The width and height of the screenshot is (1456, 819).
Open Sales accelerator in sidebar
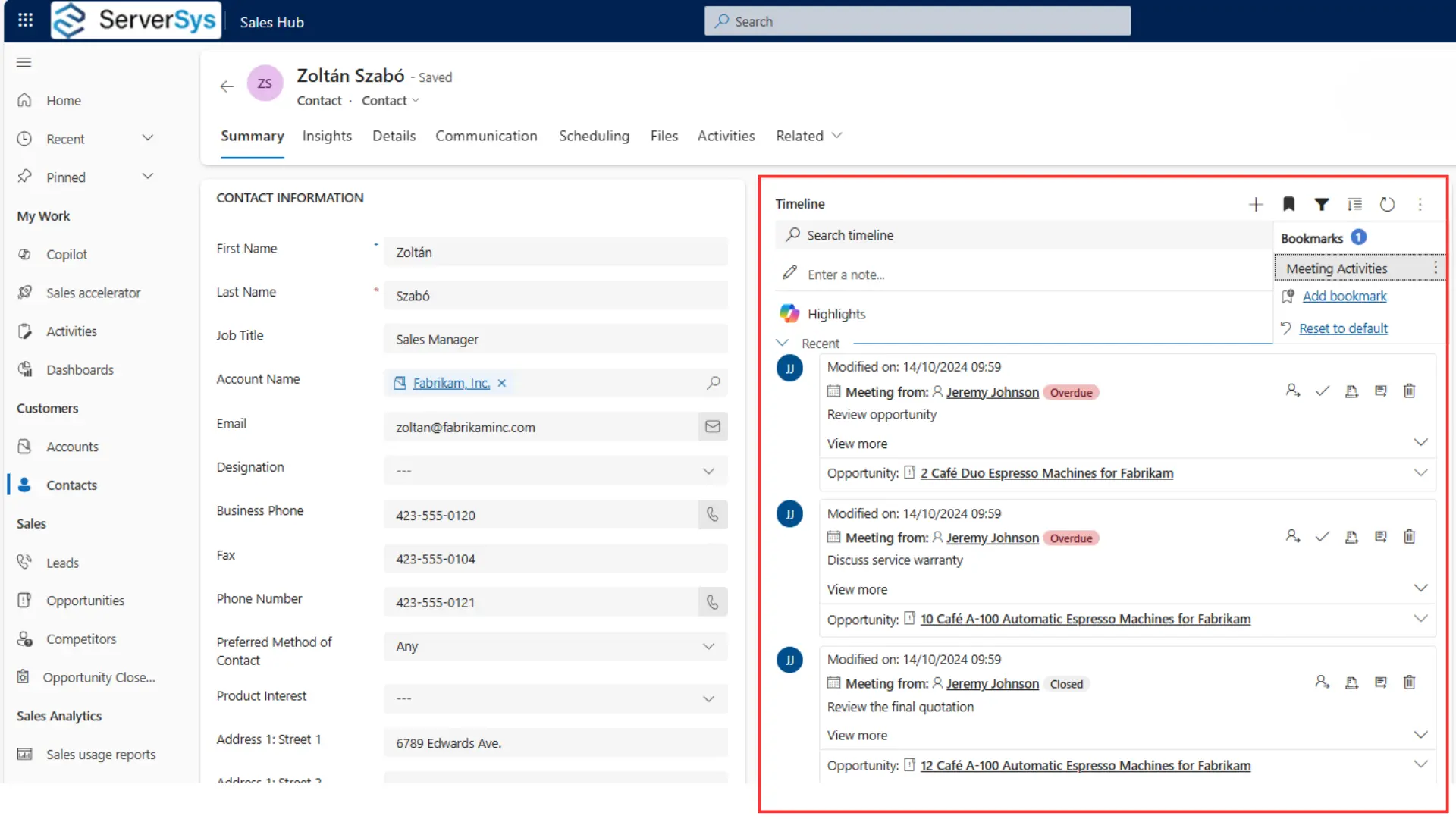coord(93,293)
